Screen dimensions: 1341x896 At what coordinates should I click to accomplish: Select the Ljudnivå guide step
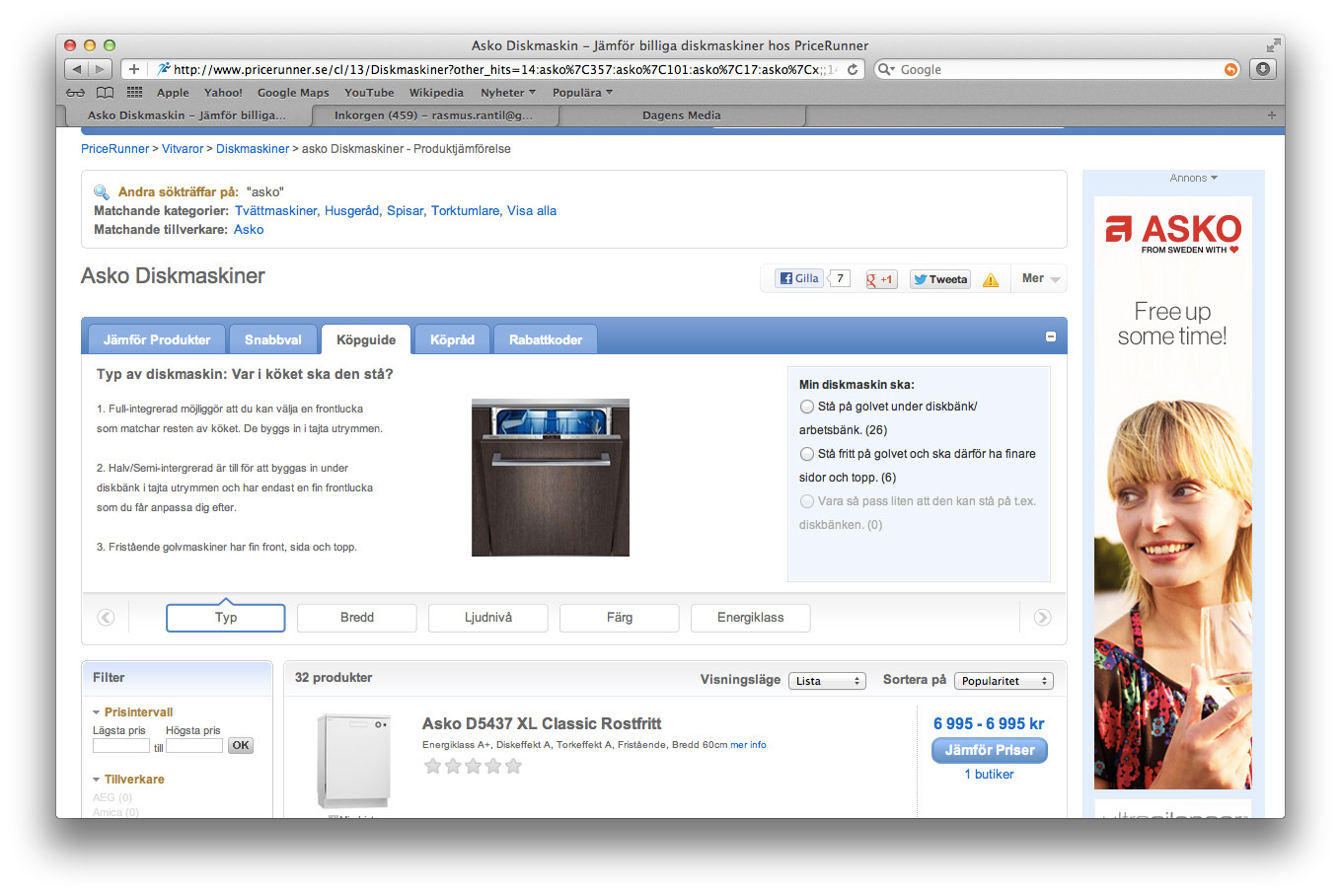488,618
